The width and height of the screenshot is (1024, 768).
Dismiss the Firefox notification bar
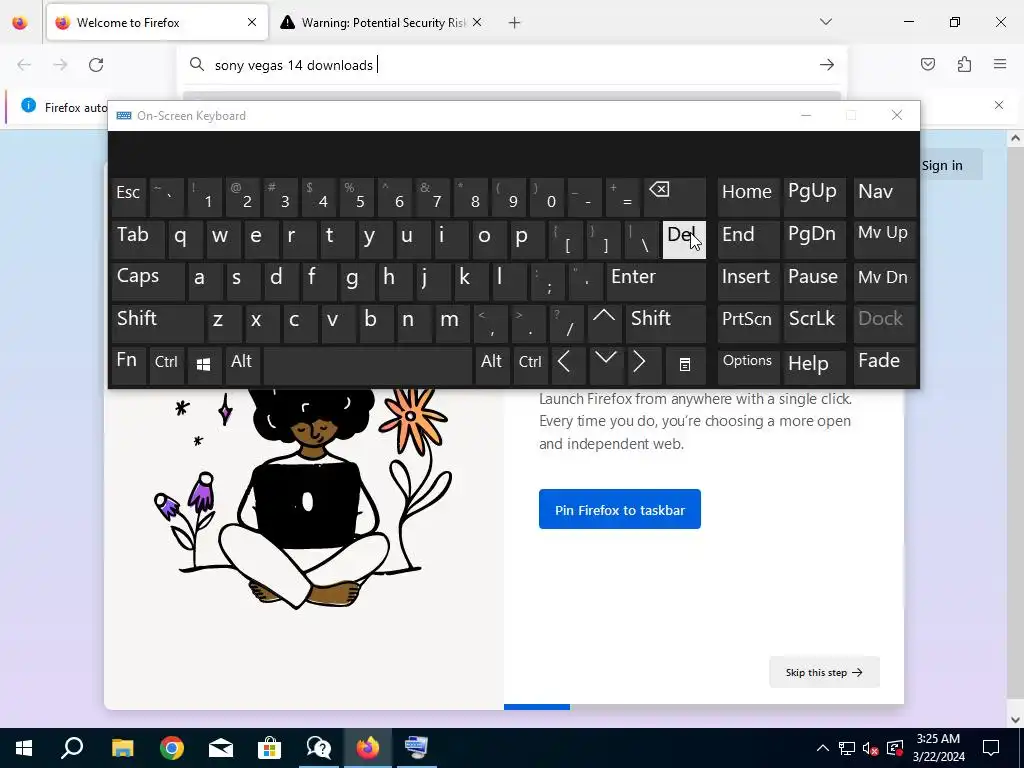pos(999,105)
